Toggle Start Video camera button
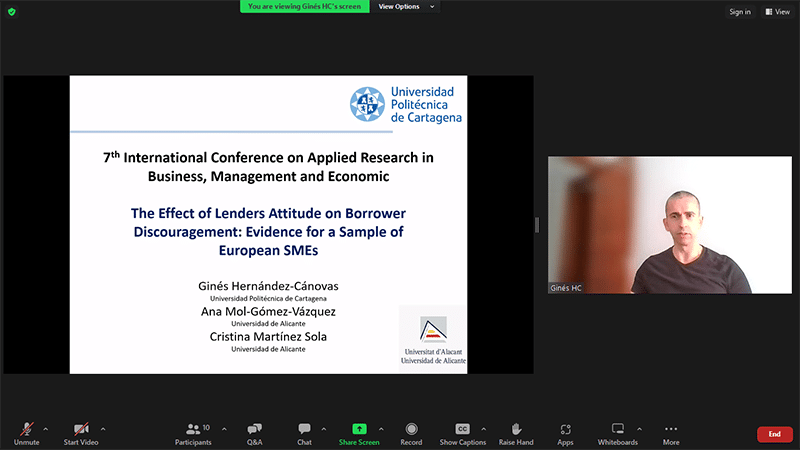Viewport: 800px width, 450px height. 81,429
